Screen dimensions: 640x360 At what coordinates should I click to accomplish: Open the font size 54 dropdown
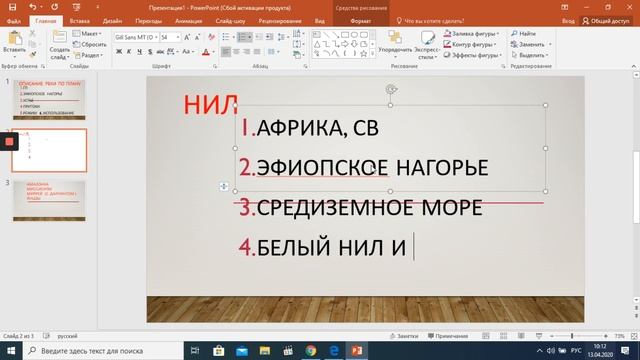coord(178,37)
